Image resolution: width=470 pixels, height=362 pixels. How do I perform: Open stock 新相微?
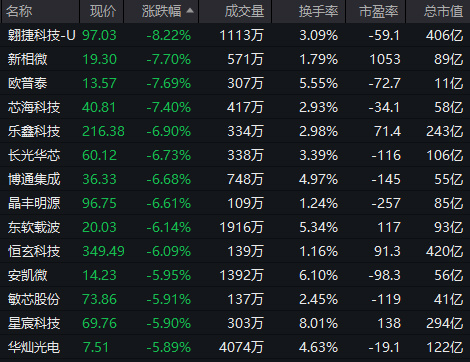pyautogui.click(x=28, y=59)
